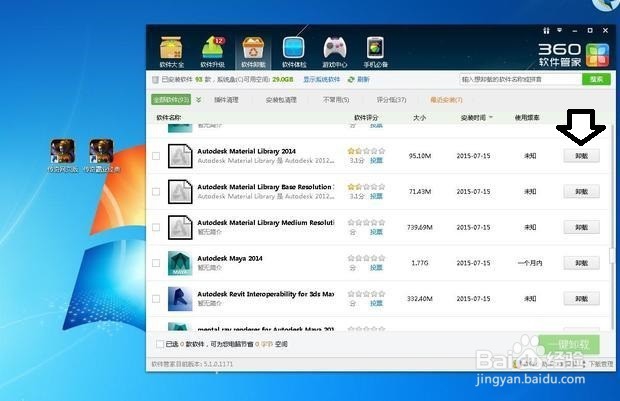620x401 pixels.
Task: Uninstall Autodesk Maya 2014 with 卸载
Action: coord(581,263)
